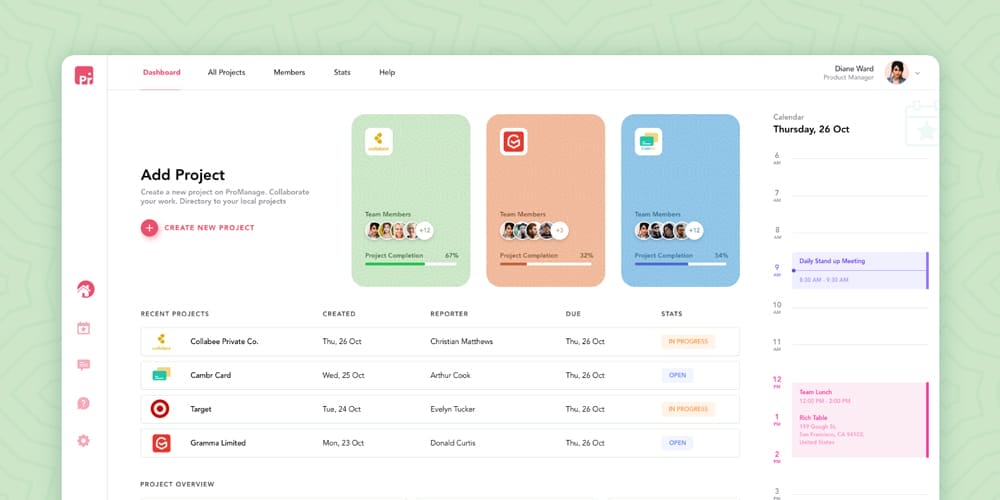
Task: Click +12 members badge on green card
Action: tap(425, 231)
